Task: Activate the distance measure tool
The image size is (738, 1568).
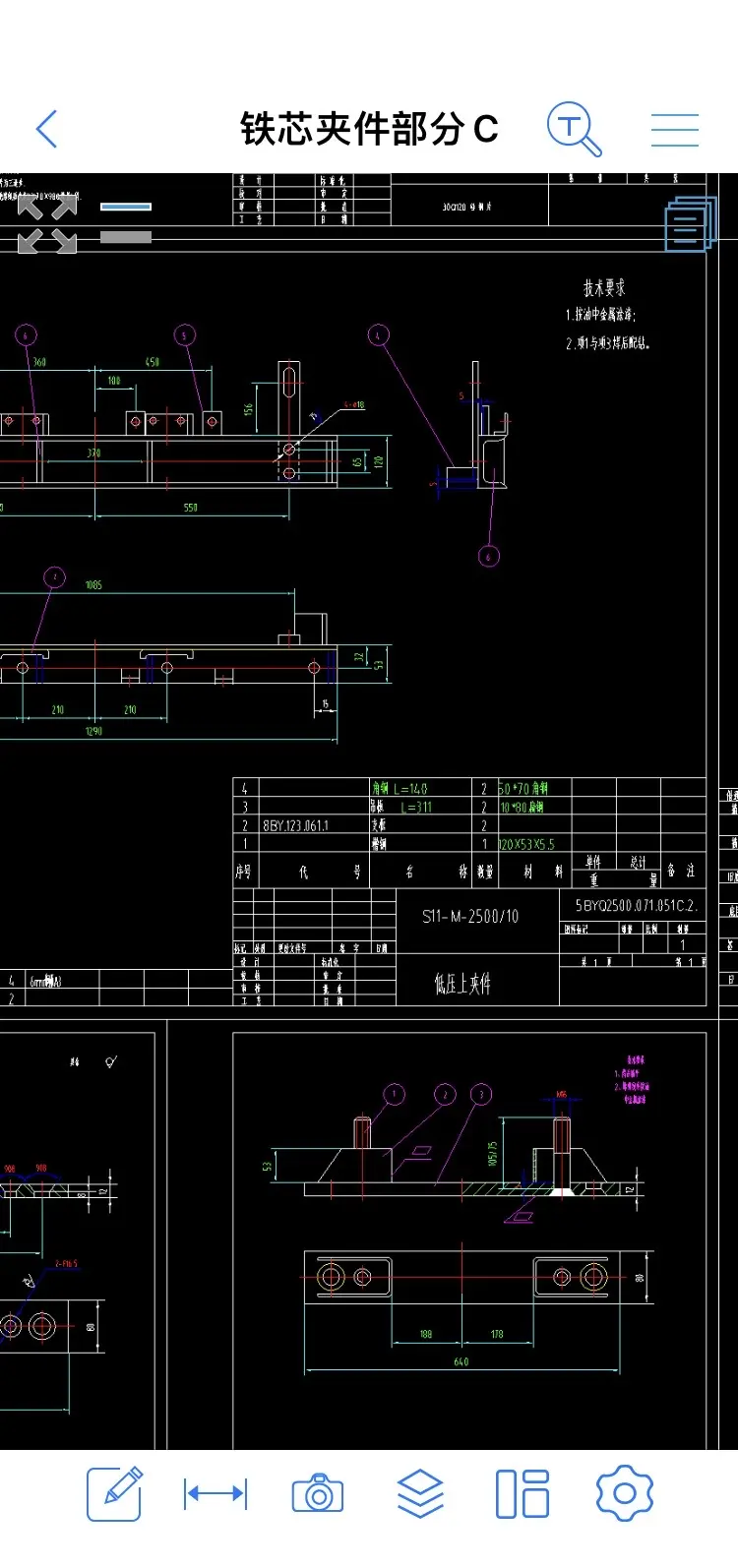Action: point(215,1494)
